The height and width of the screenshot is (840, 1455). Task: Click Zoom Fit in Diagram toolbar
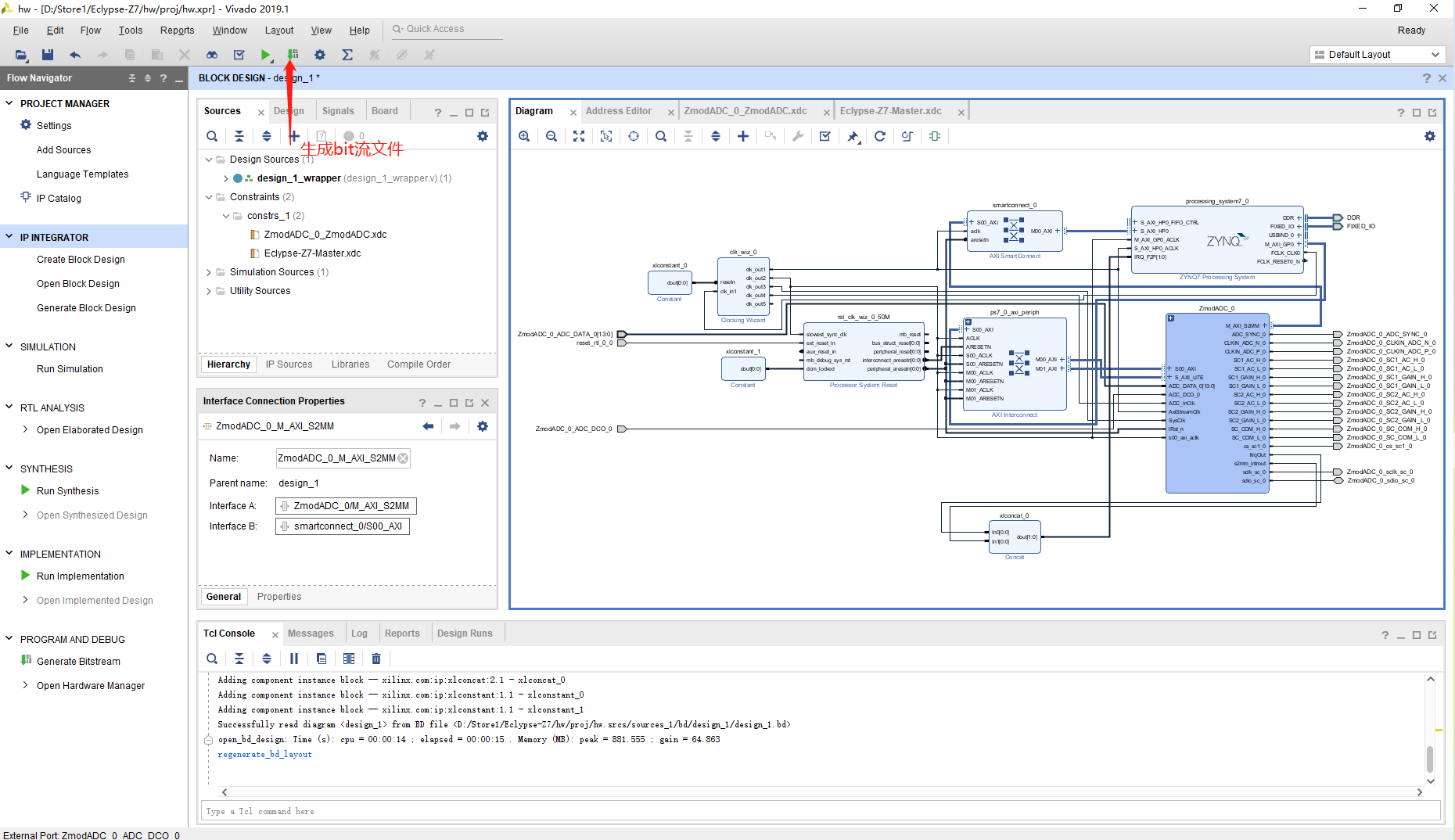point(579,136)
